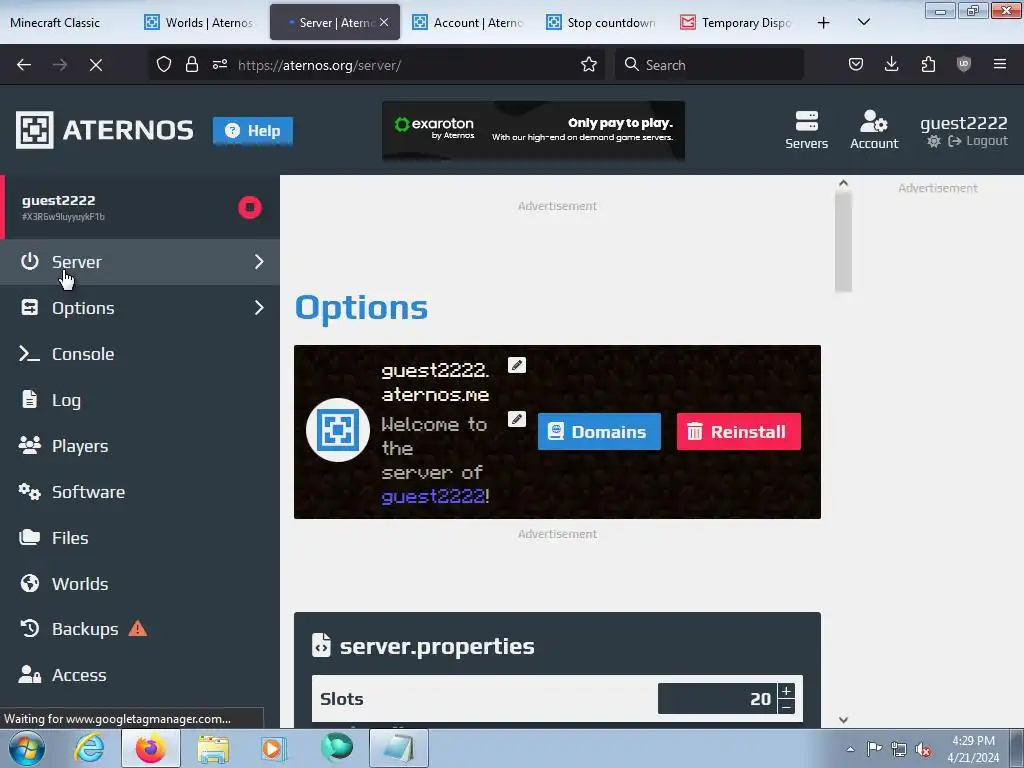
Task: Click the server.properties file code icon
Action: (x=321, y=645)
